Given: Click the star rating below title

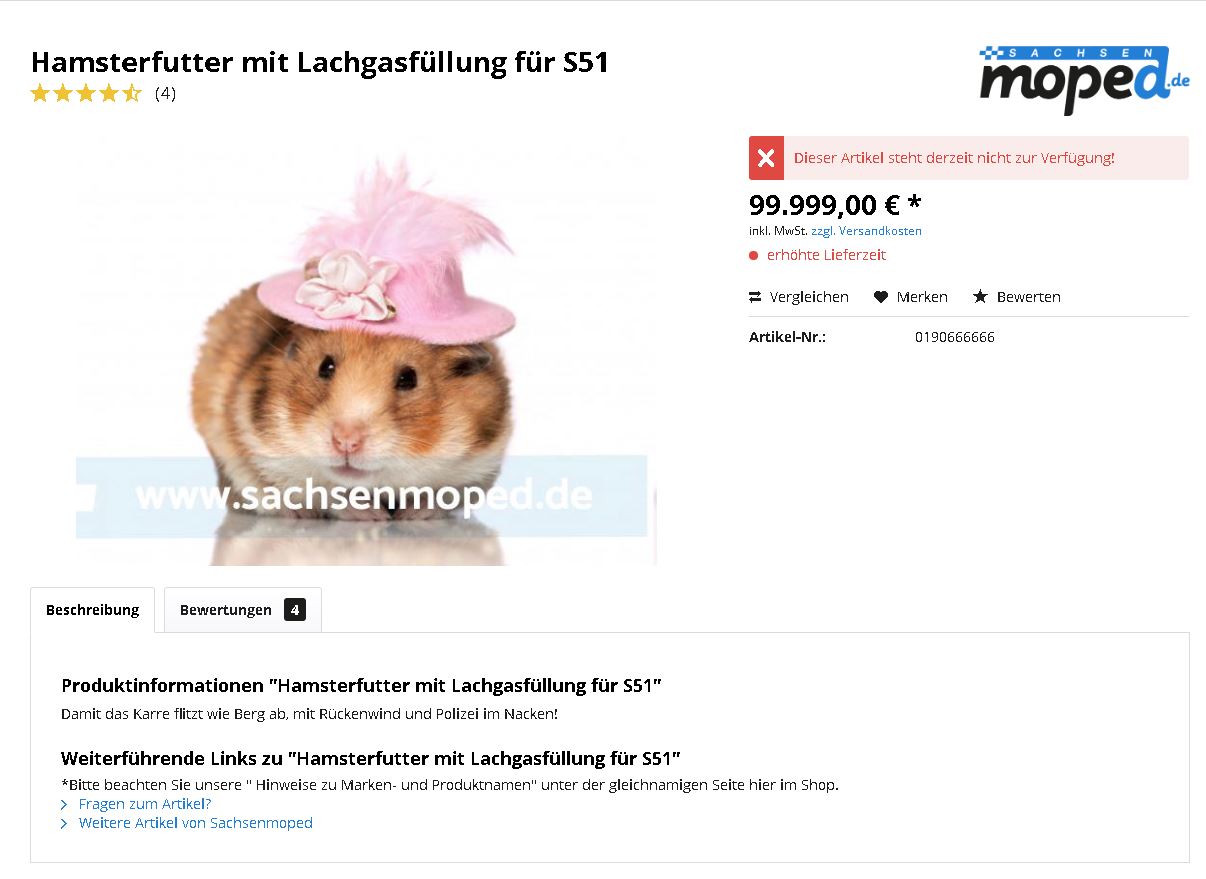Looking at the screenshot, I should pos(86,94).
